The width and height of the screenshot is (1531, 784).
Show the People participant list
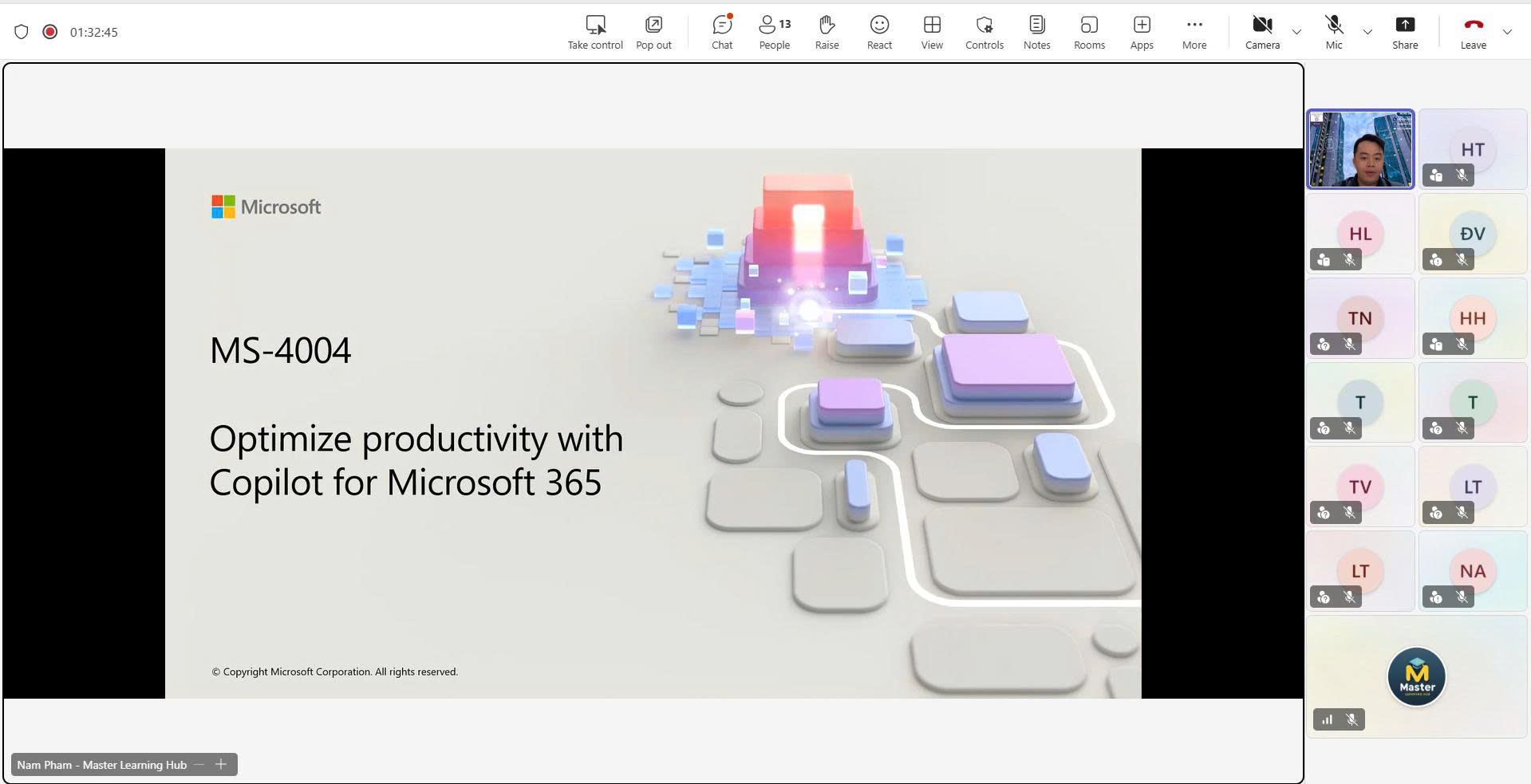pyautogui.click(x=774, y=32)
